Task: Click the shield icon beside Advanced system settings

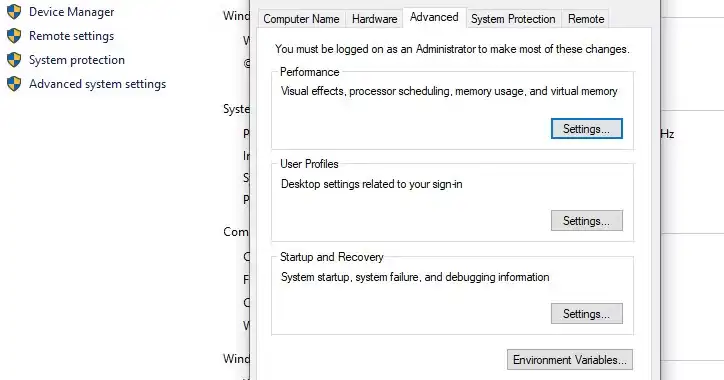Action: point(14,84)
